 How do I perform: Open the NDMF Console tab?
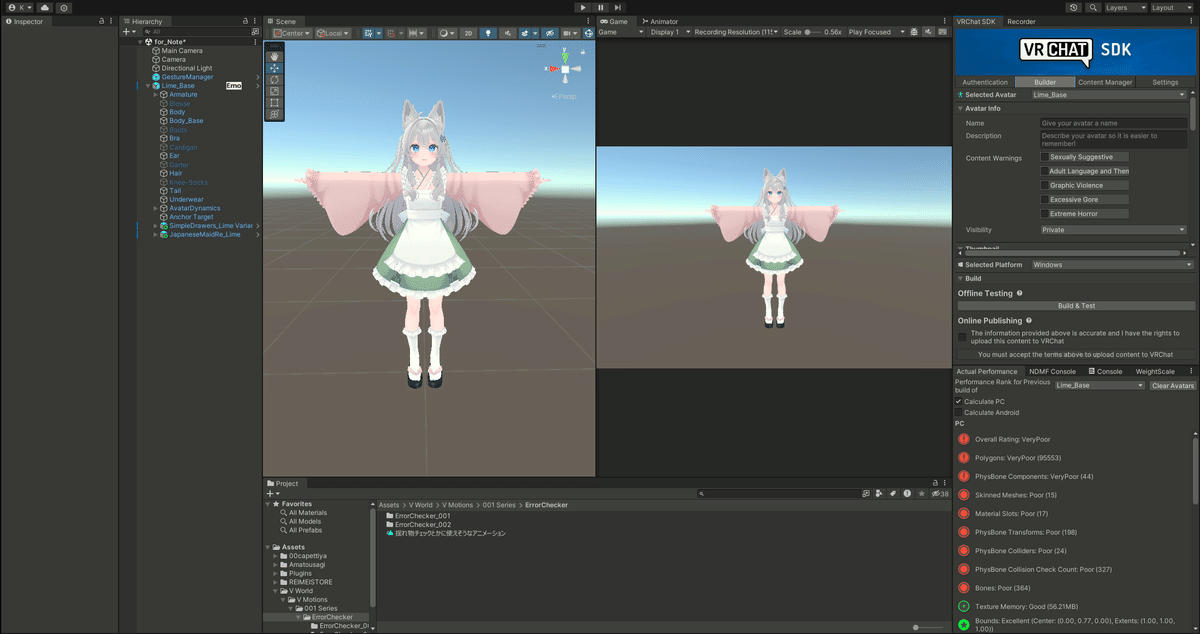[x=1051, y=371]
